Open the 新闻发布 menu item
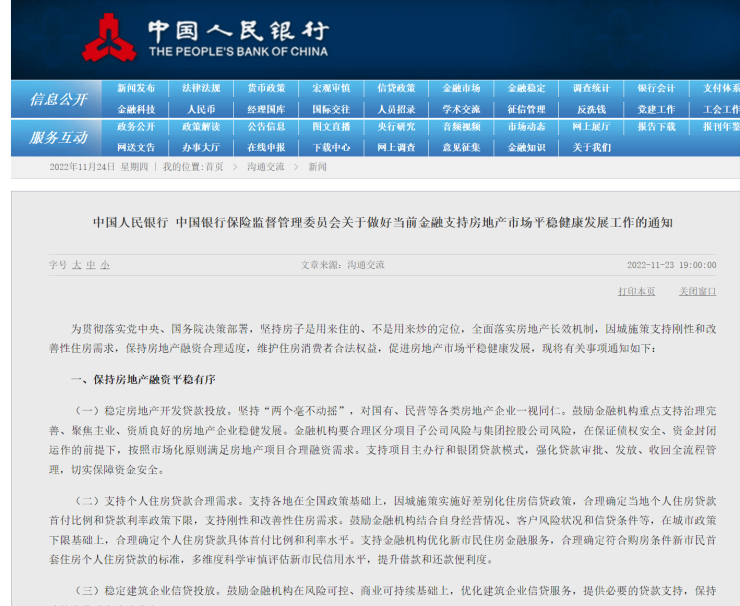The width and height of the screenshot is (740, 606). (136, 88)
